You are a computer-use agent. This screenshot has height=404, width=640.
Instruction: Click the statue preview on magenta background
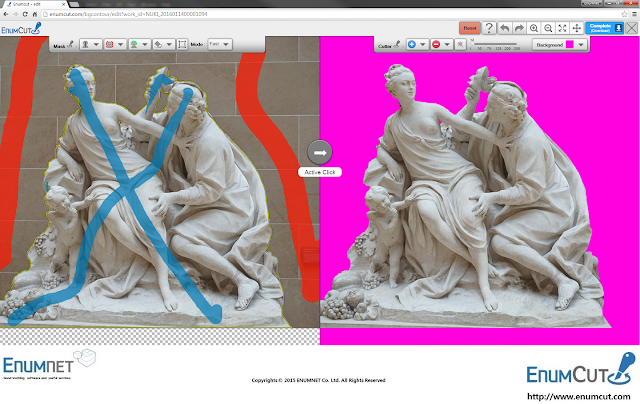click(465, 196)
